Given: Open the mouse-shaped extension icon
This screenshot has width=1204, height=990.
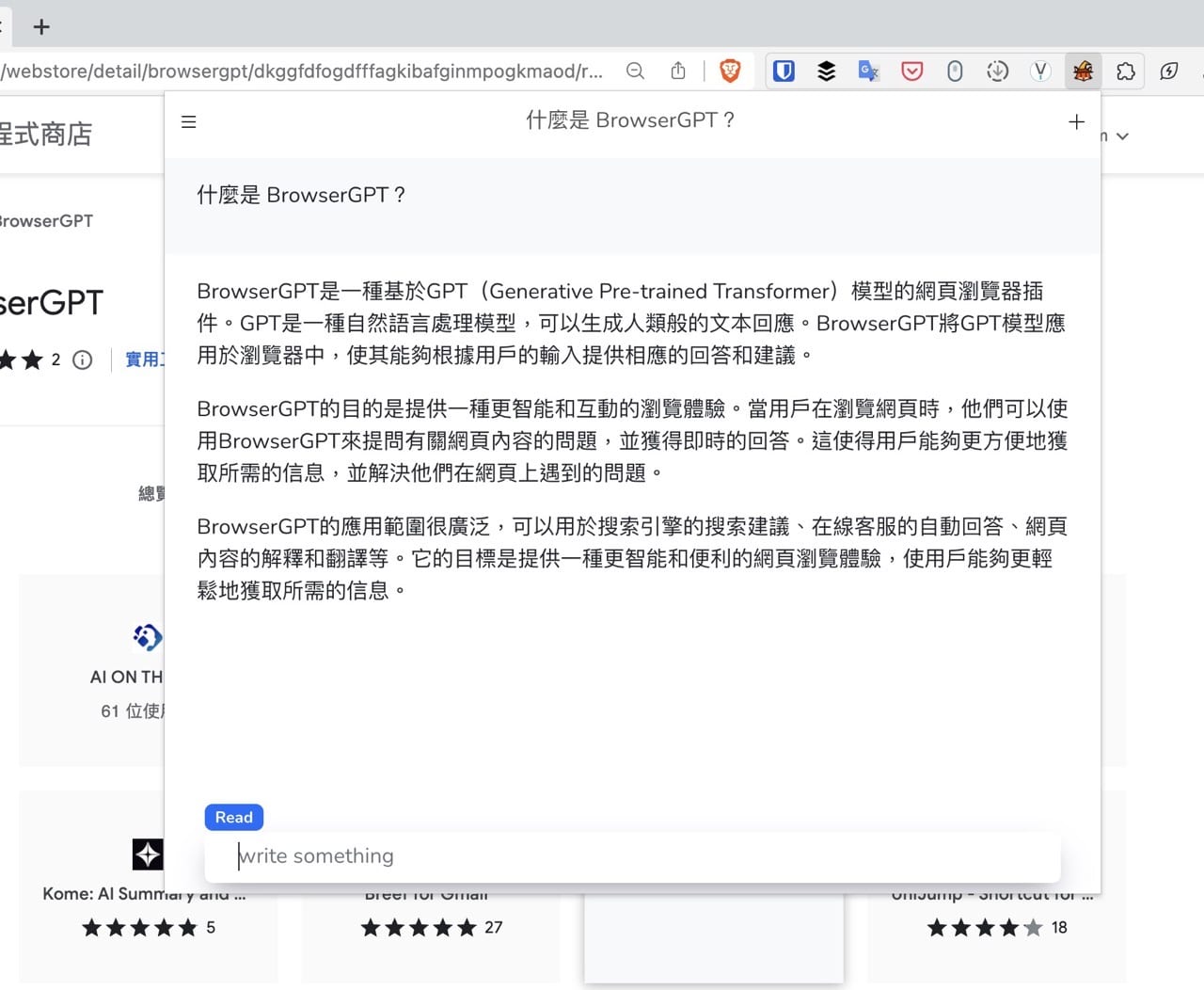Looking at the screenshot, I should pos(955,71).
